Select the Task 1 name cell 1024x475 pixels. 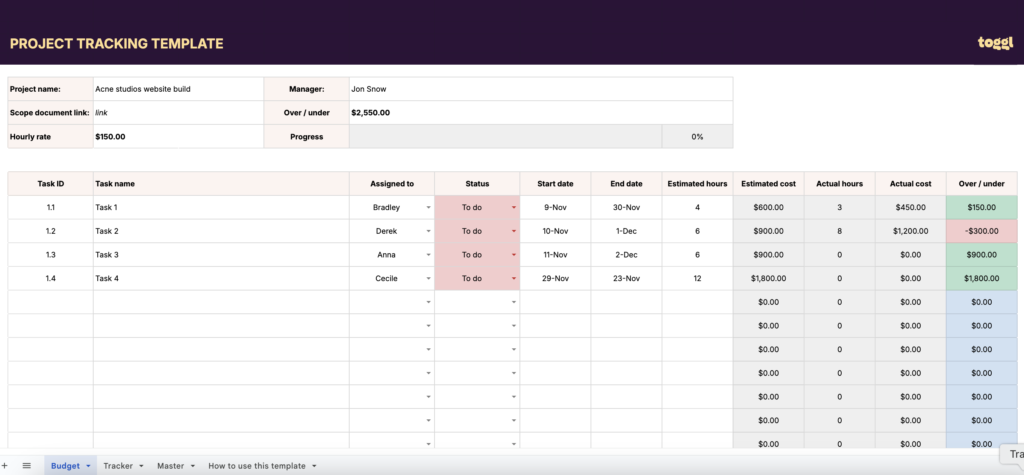(221, 207)
